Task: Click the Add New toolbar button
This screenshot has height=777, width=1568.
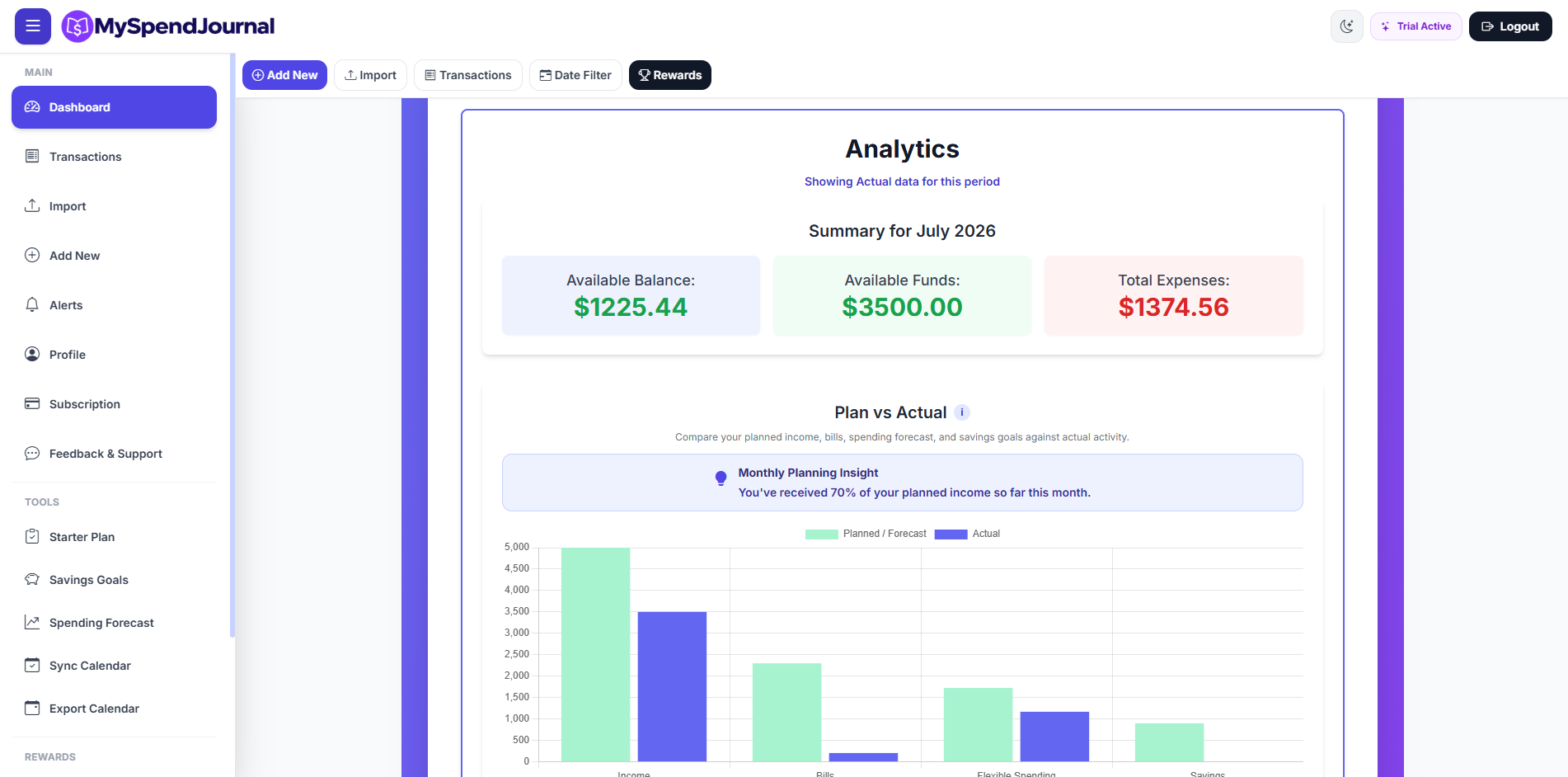Action: tap(284, 75)
